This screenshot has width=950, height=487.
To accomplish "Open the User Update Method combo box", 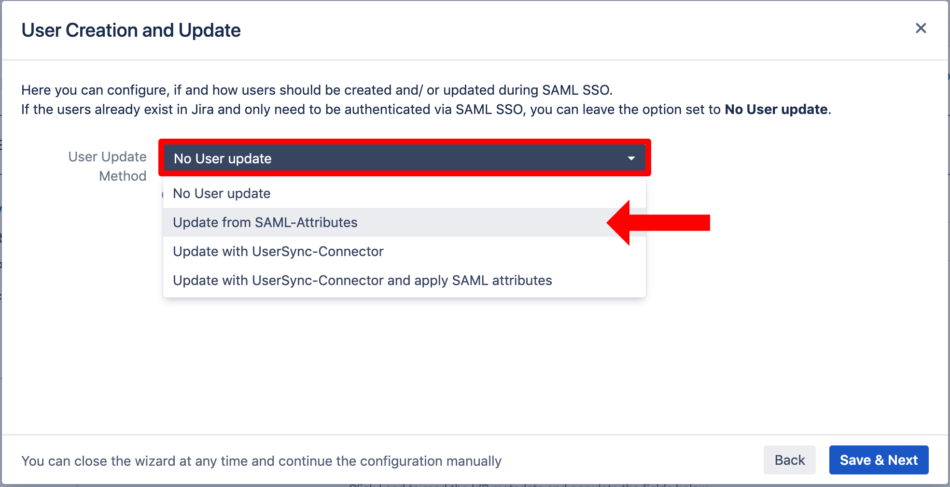I will click(405, 159).
